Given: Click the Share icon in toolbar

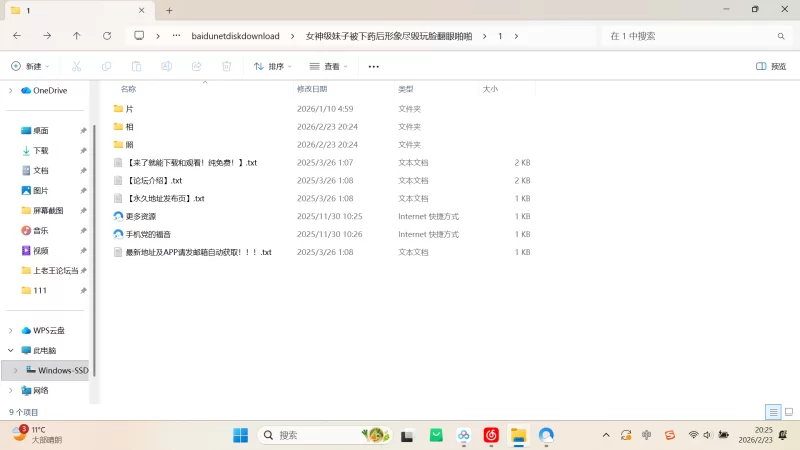Looking at the screenshot, I should point(196,66).
